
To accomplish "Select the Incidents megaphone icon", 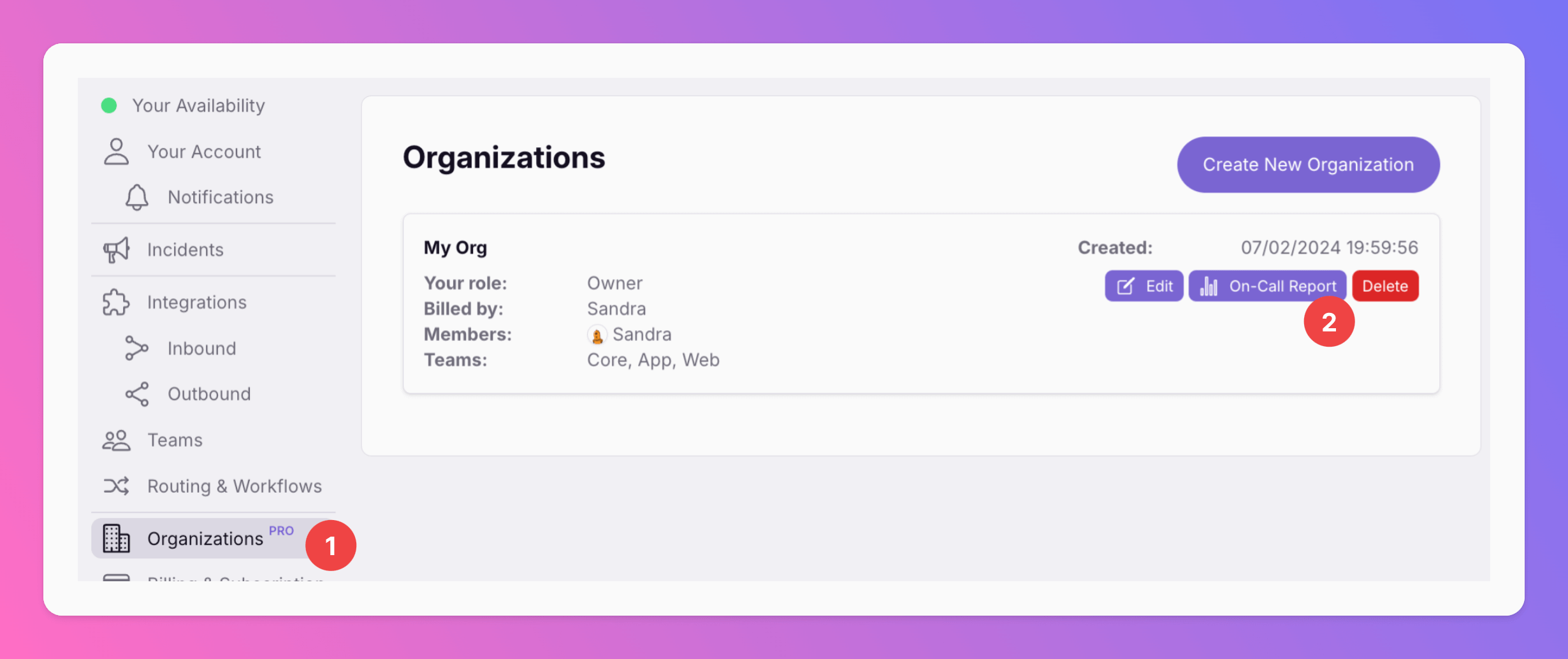I will (116, 250).
